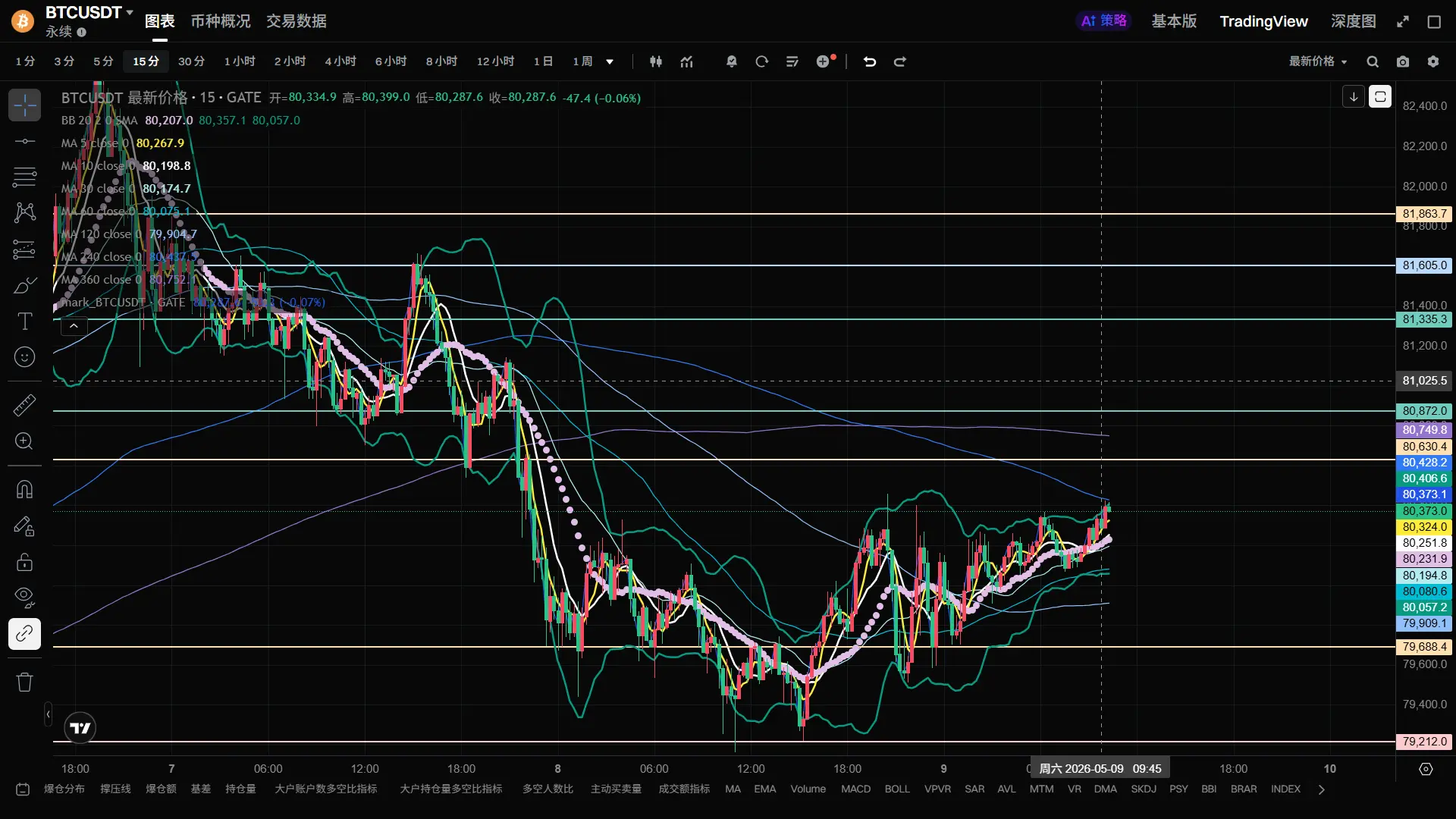This screenshot has height=819, width=1456.
Task: Click the 81,863.7 price label
Action: click(1424, 214)
